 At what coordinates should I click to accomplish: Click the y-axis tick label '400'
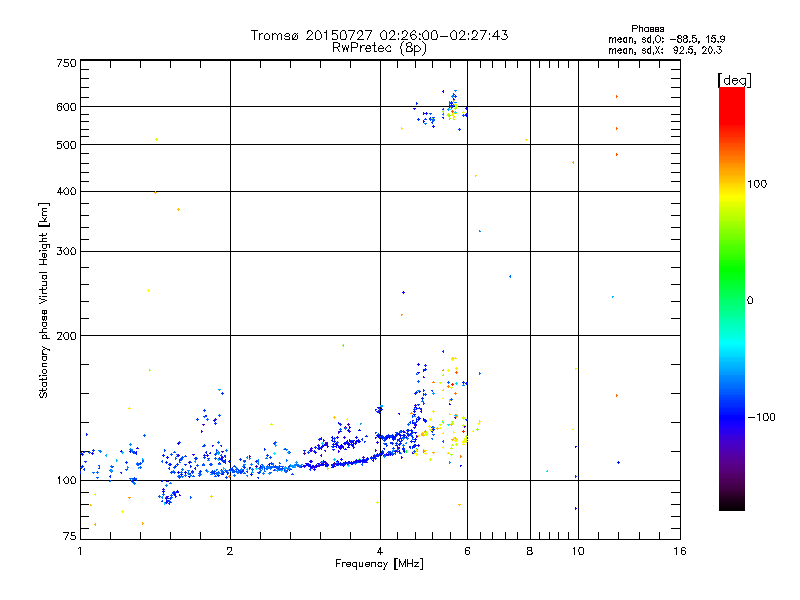pos(66,192)
